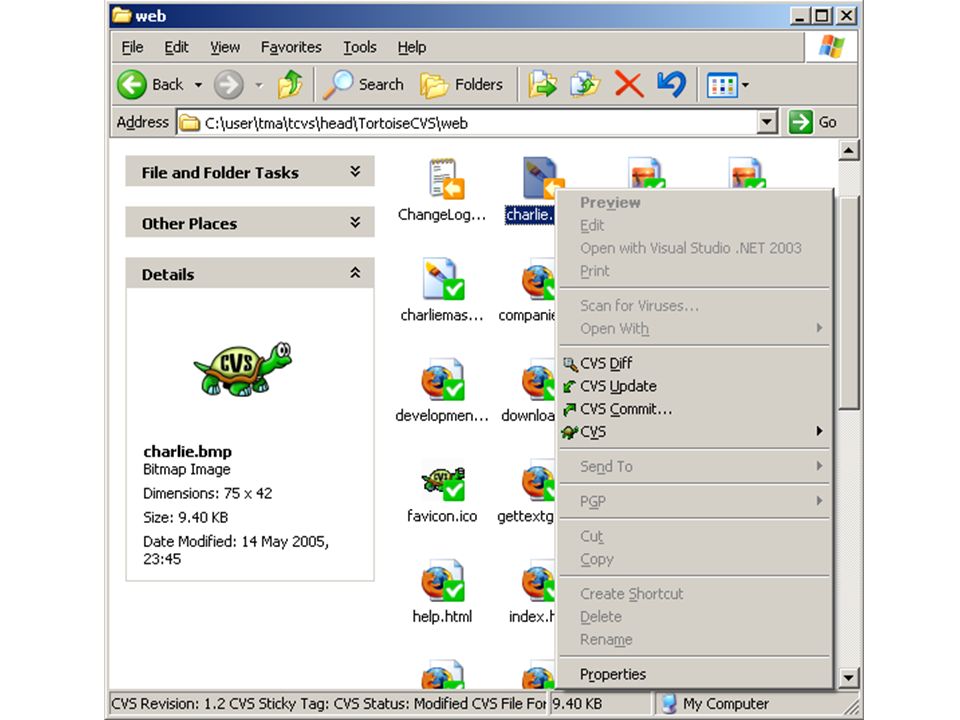This screenshot has width=960, height=720.
Task: Click the red Delete X icon
Action: click(x=629, y=84)
